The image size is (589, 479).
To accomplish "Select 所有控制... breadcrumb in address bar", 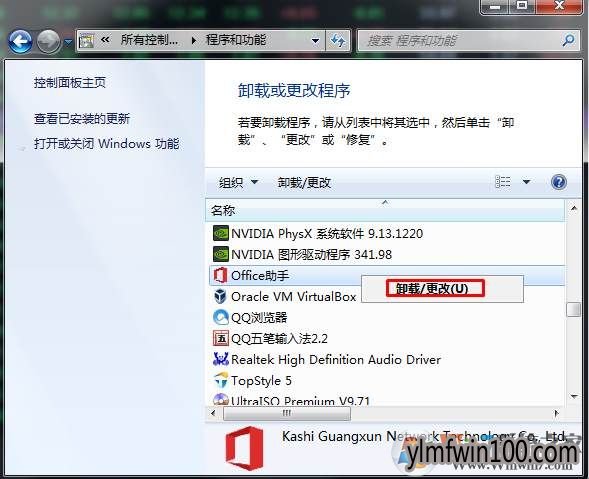I will [x=149, y=40].
